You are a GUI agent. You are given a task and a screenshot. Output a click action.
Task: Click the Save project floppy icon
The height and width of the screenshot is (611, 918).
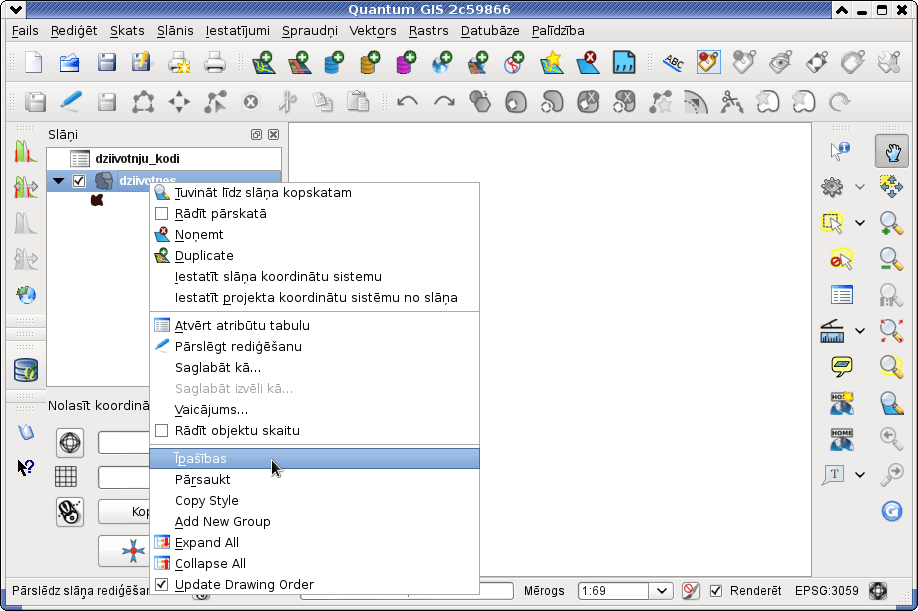(106, 62)
